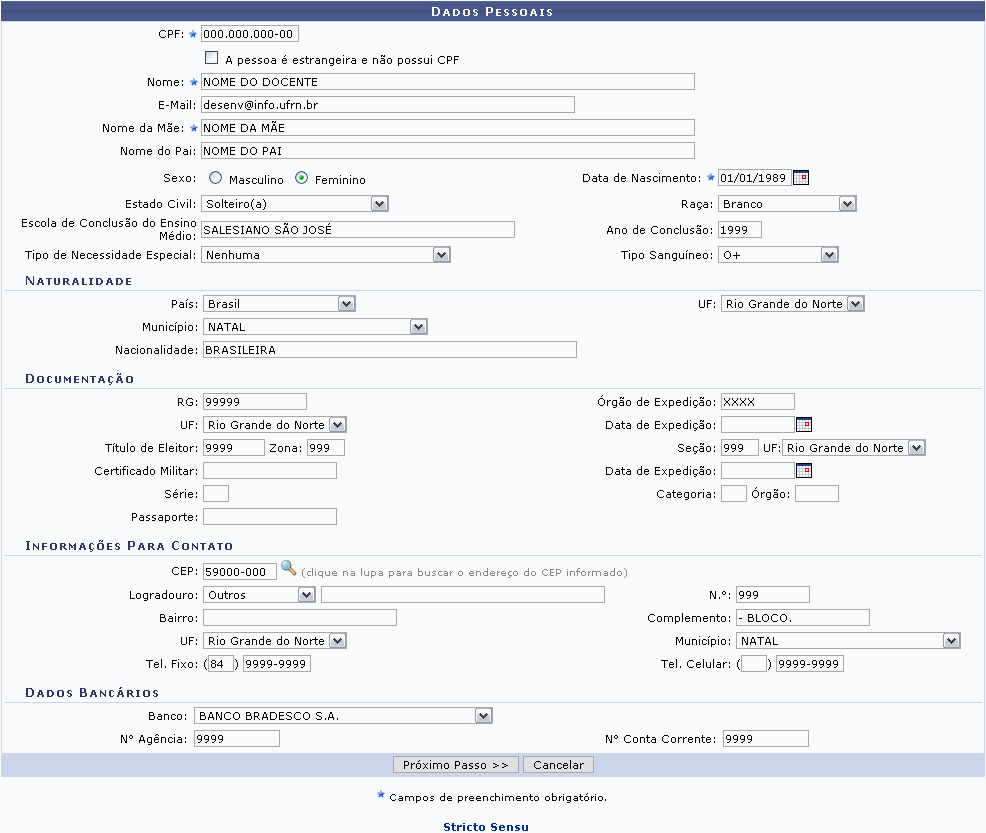Focus the E-Mail text field
Viewport: 986px width, 833px height.
pos(388,105)
